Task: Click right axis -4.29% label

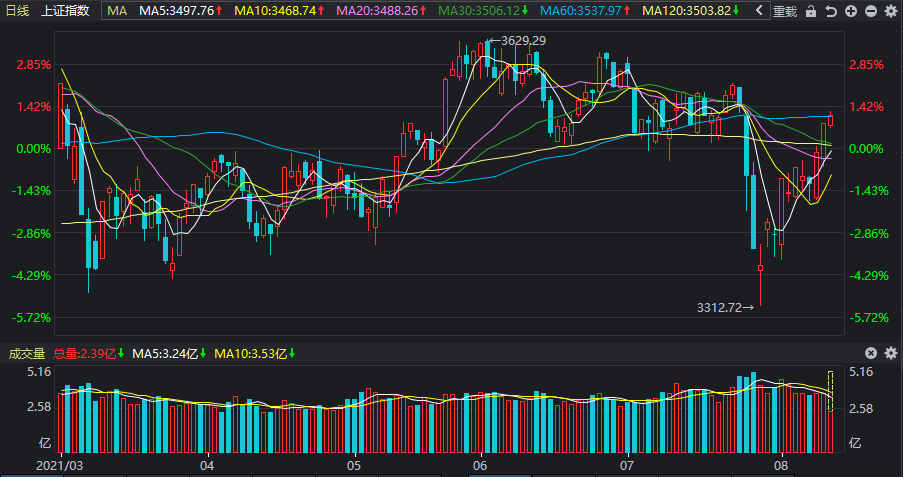Action: click(x=868, y=275)
